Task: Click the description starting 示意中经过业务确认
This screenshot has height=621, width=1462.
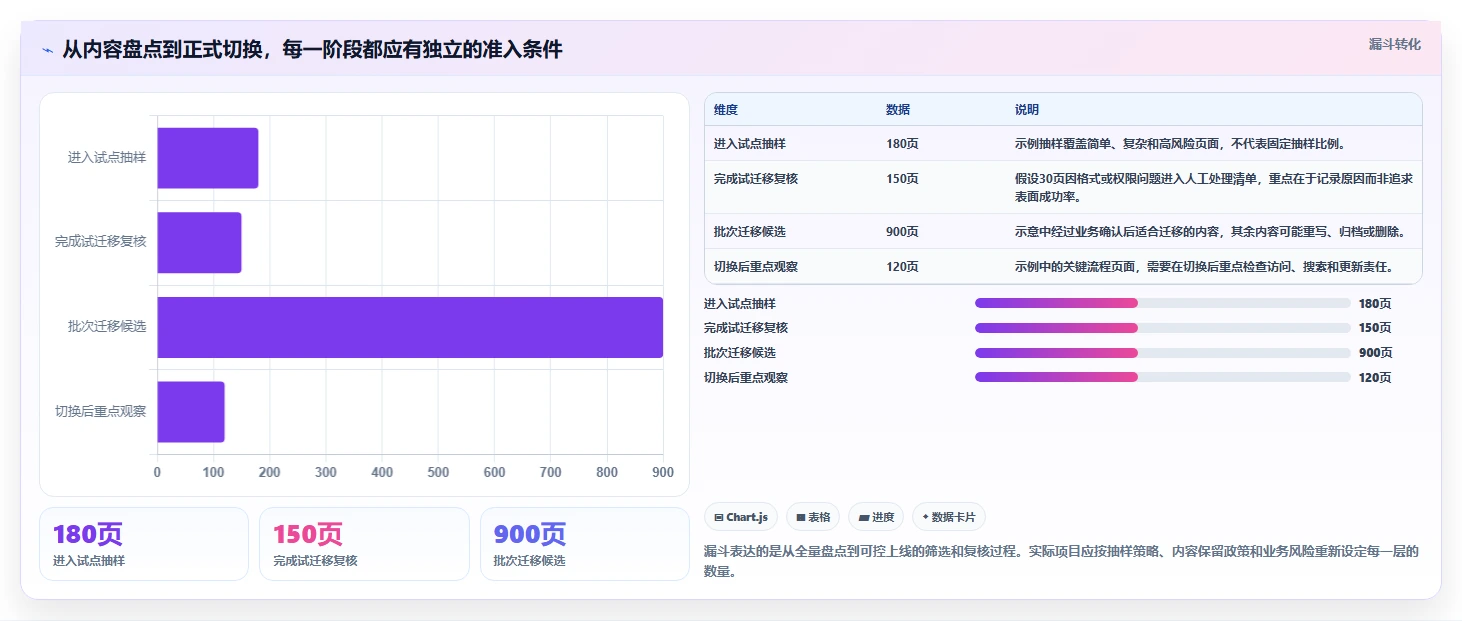Action: (1211, 232)
